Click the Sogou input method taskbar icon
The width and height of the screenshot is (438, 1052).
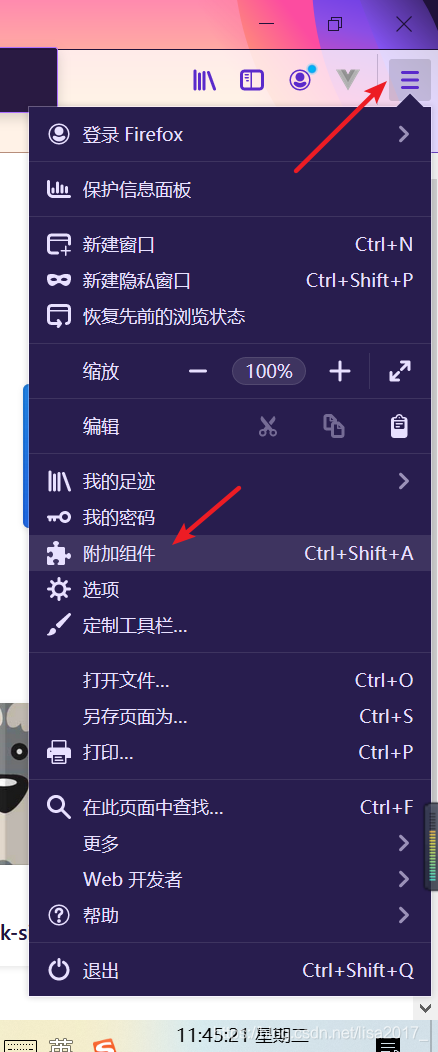point(104,1044)
